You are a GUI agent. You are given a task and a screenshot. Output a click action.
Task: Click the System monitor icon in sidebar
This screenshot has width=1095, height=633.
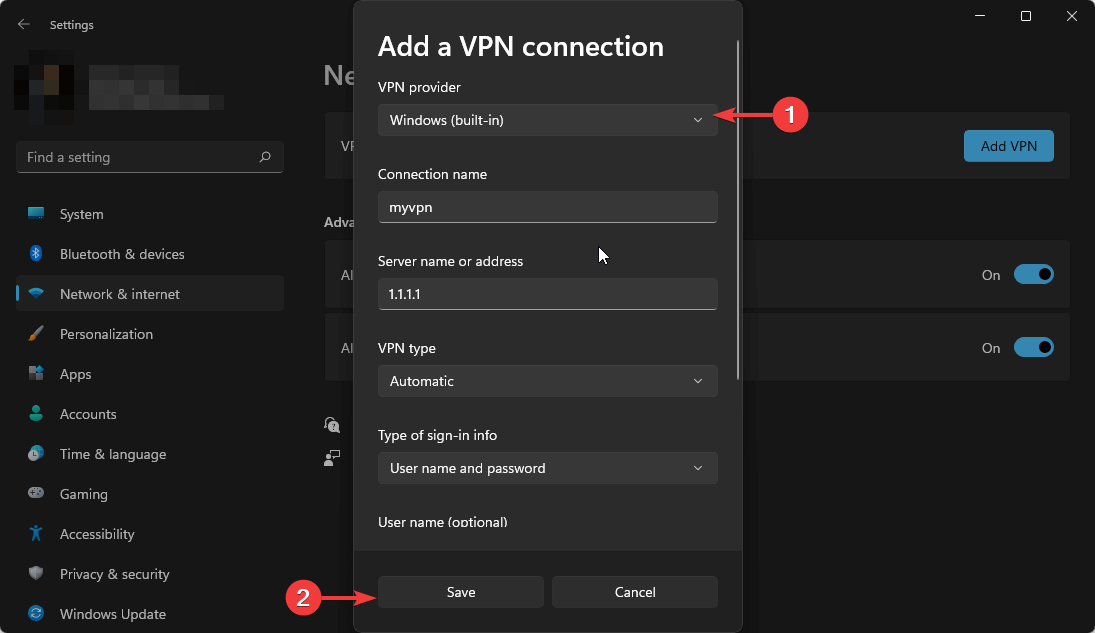(x=36, y=213)
